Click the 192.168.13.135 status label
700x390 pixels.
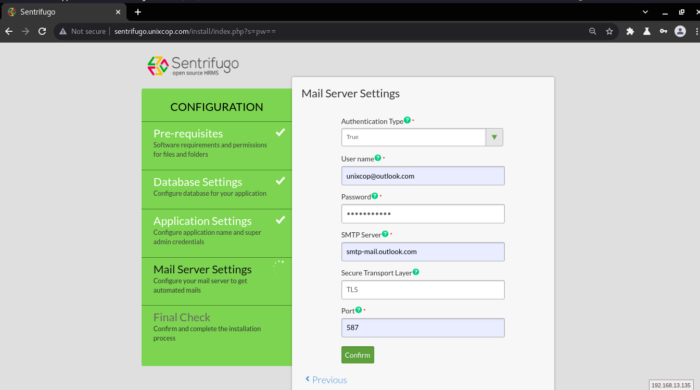click(671, 385)
